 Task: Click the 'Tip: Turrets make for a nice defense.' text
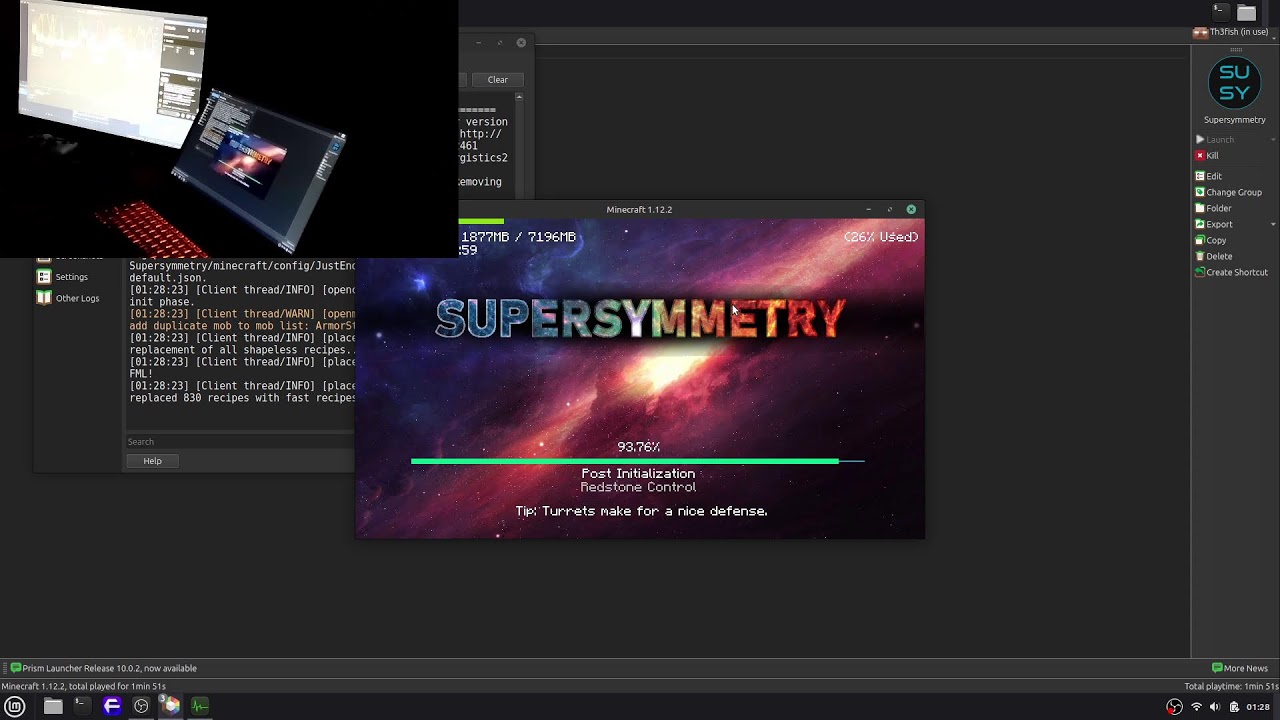(641, 511)
